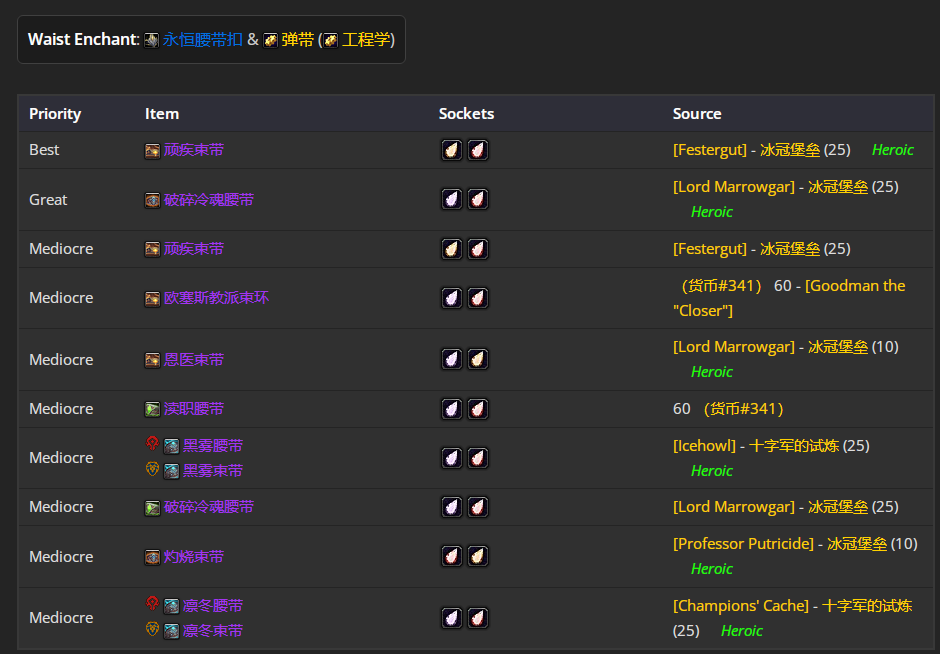The height and width of the screenshot is (654, 940).
Task: Click the item icon for 破碎冷魂腰带 in Great row
Action: click(152, 200)
